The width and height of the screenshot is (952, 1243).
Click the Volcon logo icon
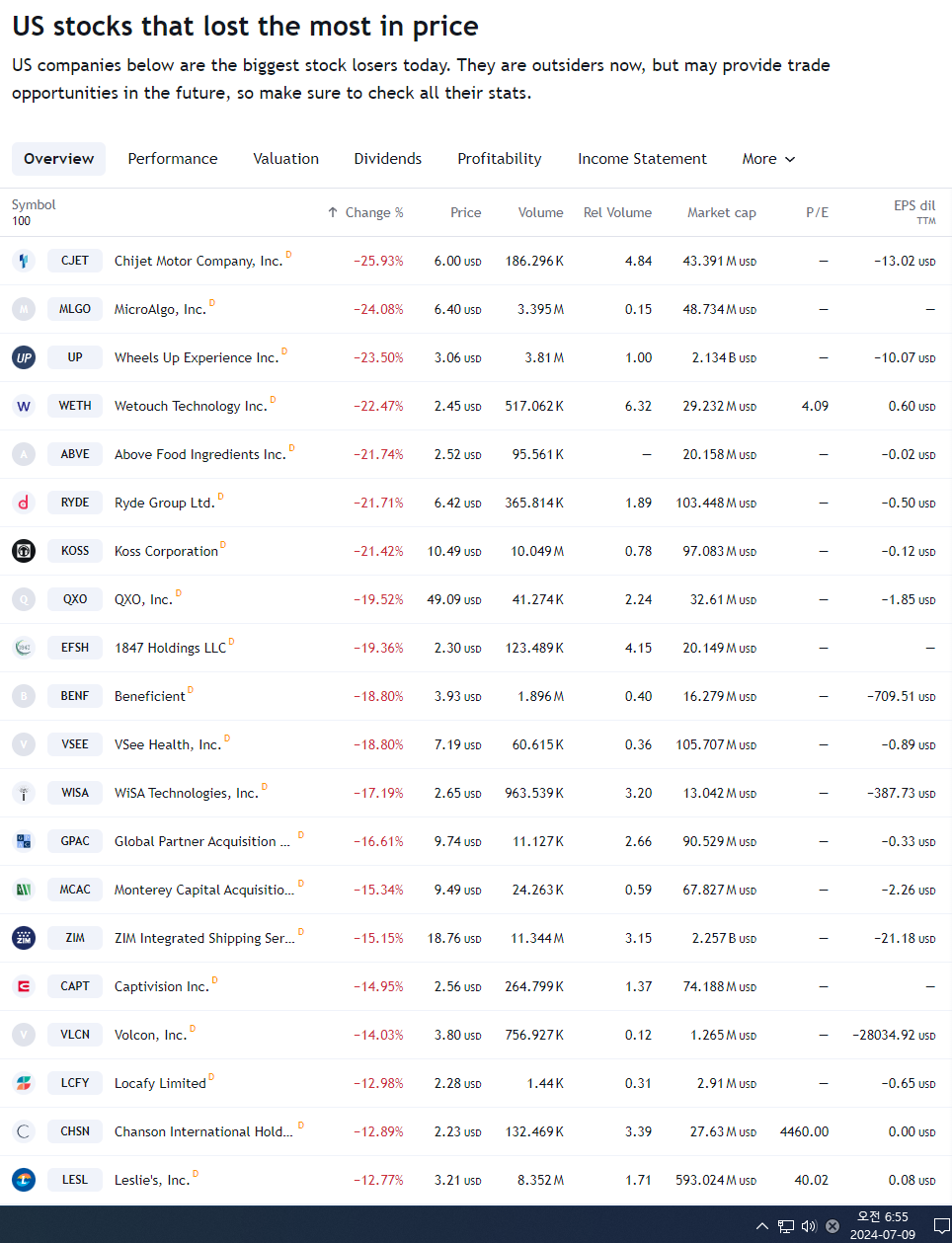(x=24, y=1035)
